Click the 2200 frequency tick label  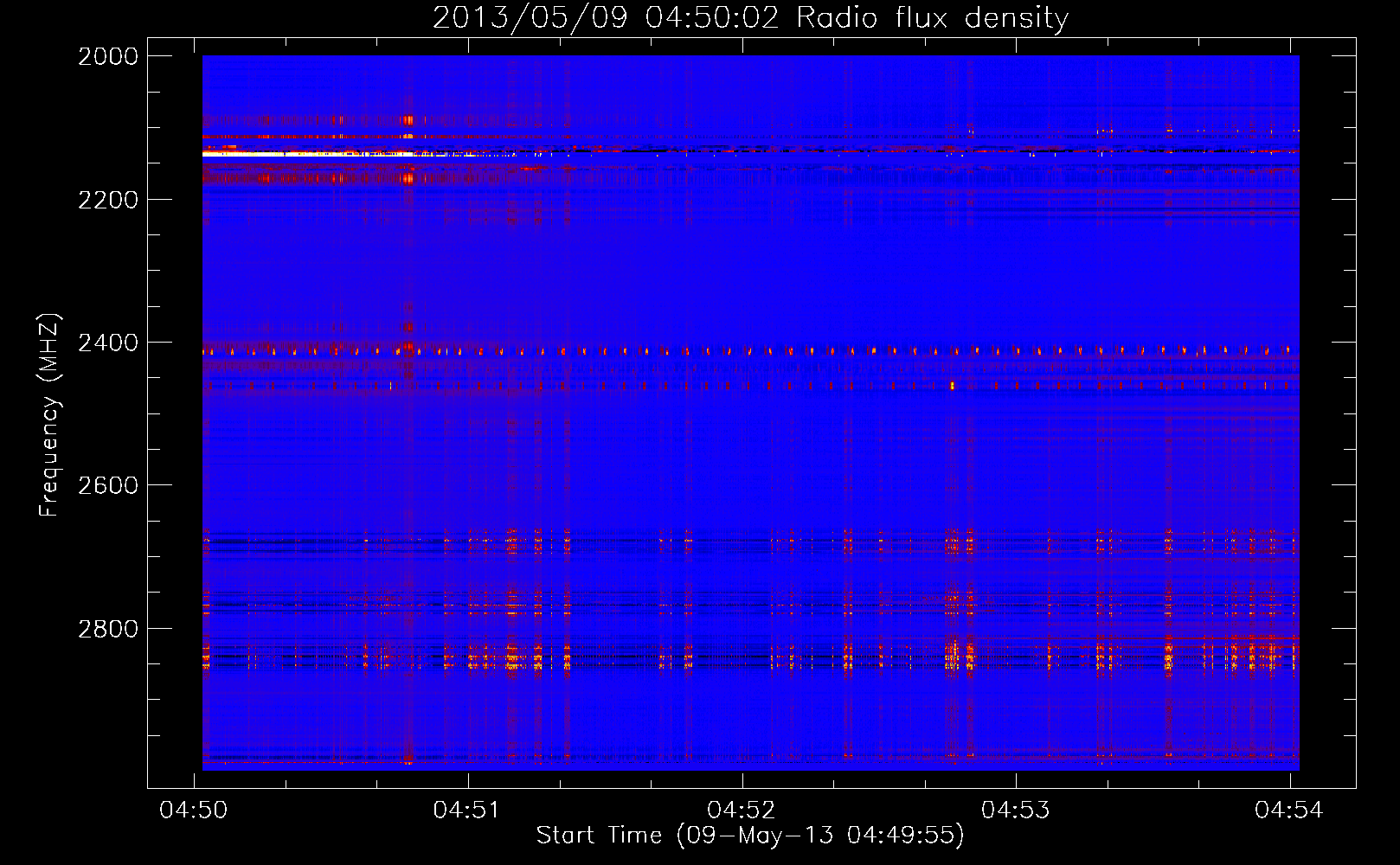[x=108, y=200]
